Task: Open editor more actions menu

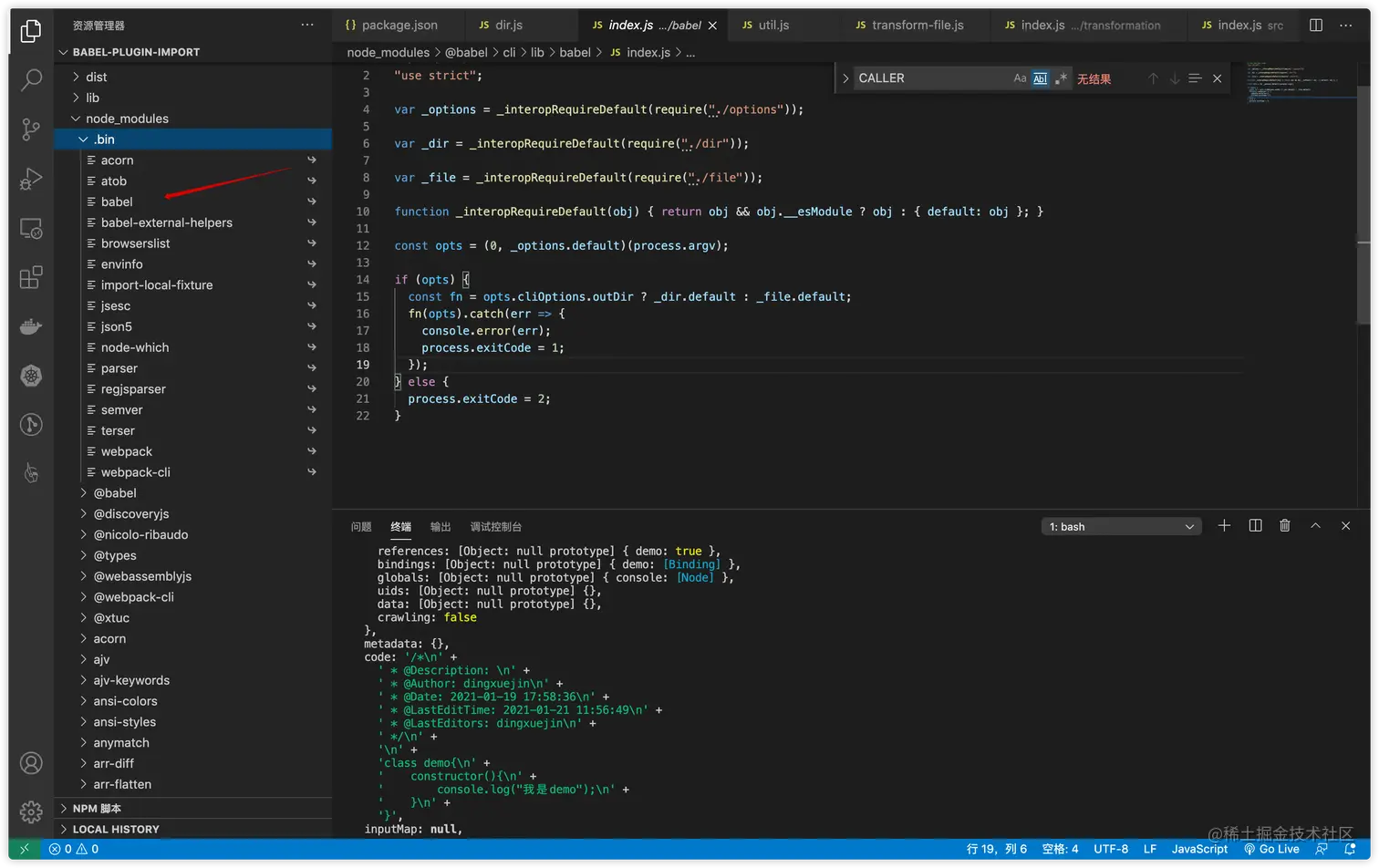Action: (1346, 25)
